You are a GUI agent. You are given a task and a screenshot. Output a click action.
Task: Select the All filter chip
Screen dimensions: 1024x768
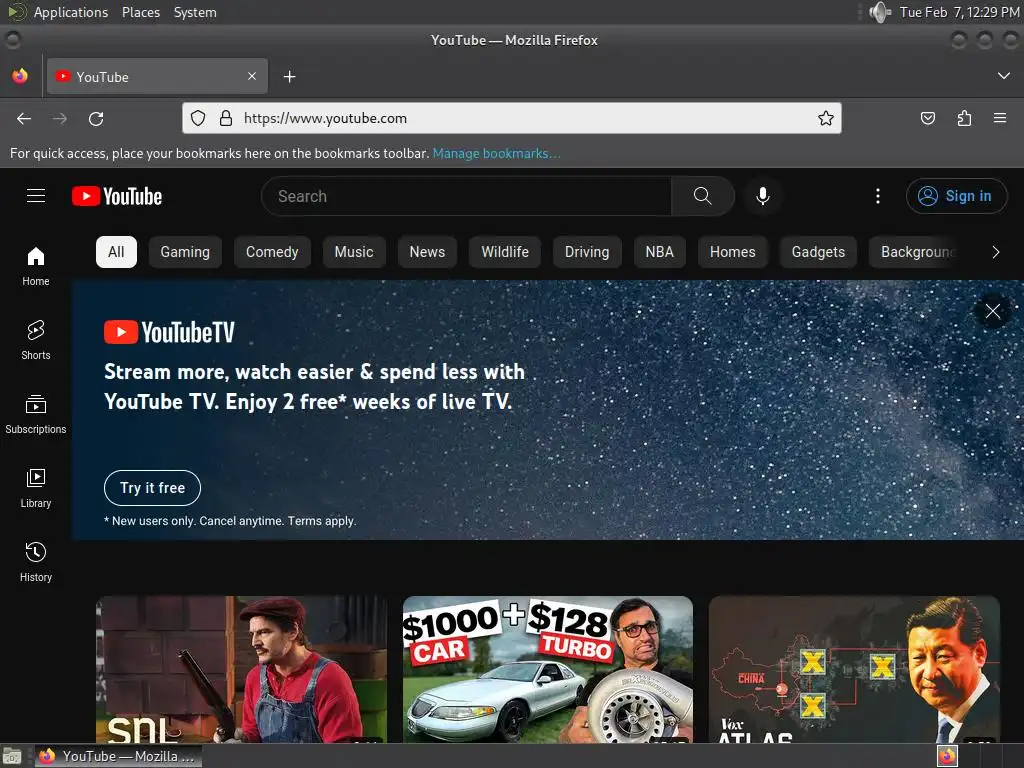click(x=116, y=252)
